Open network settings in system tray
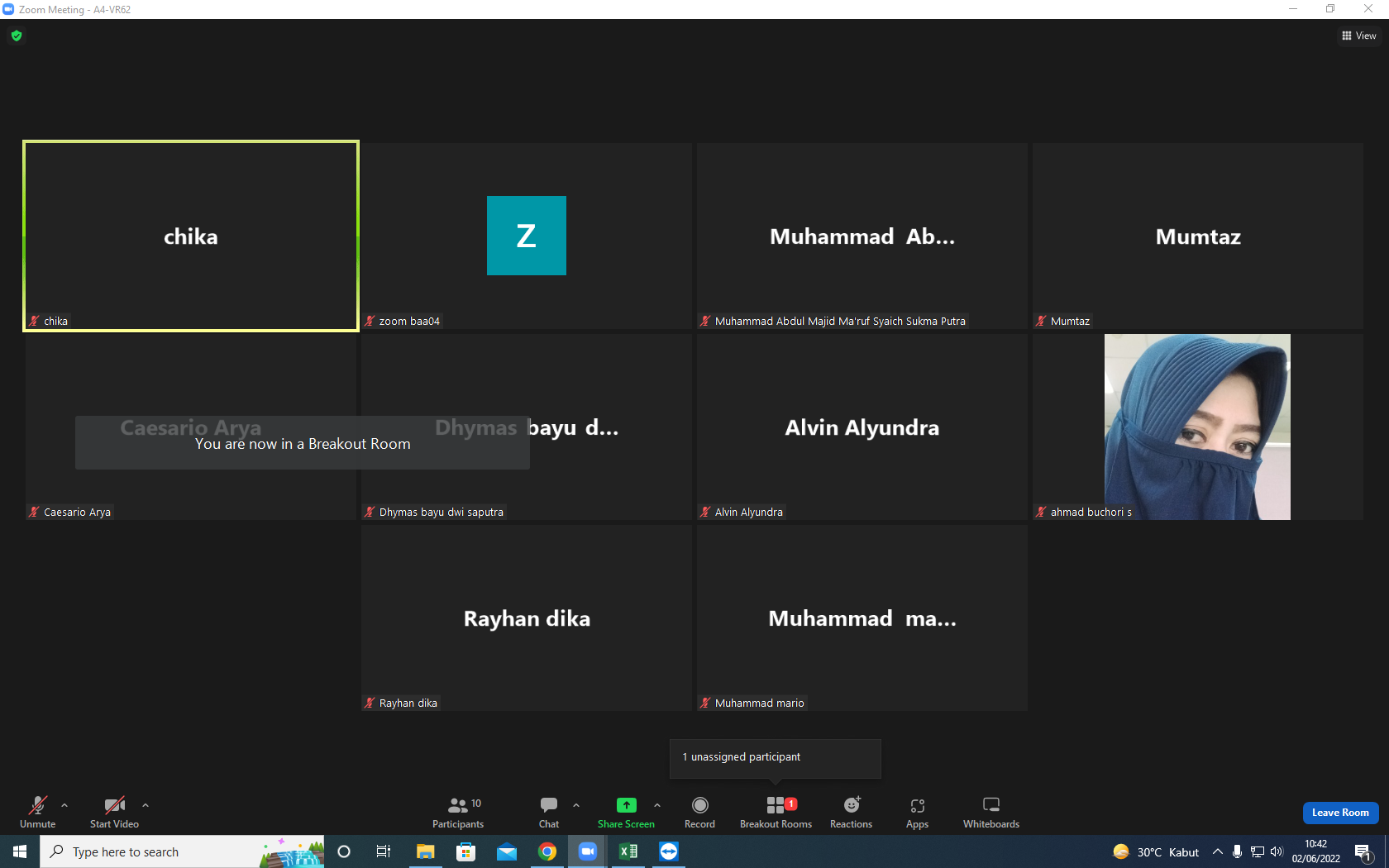This screenshot has height=868, width=1389. point(1257,851)
